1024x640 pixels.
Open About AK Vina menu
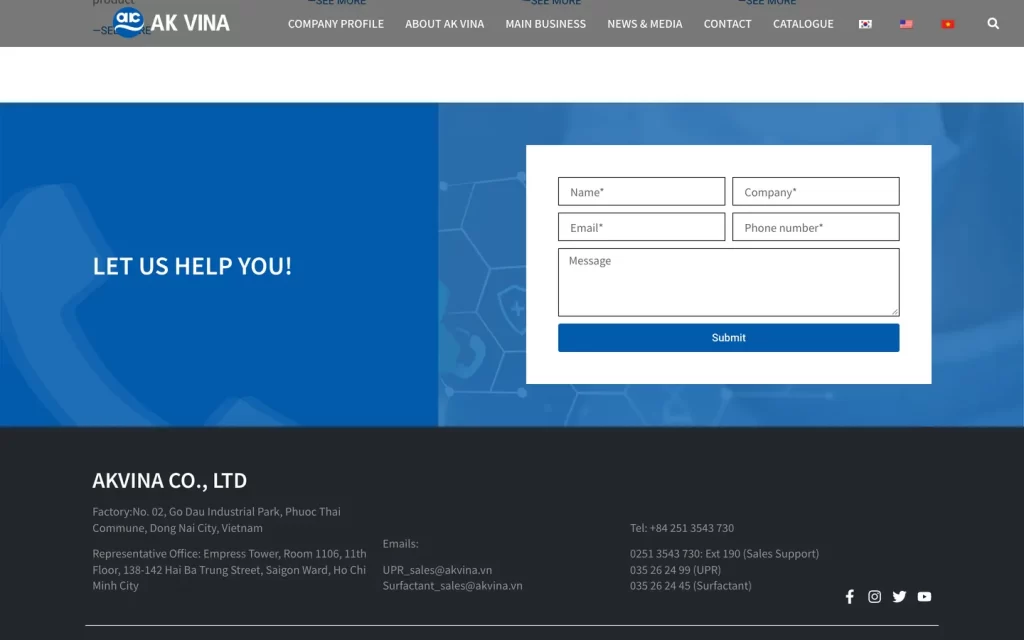(x=445, y=24)
